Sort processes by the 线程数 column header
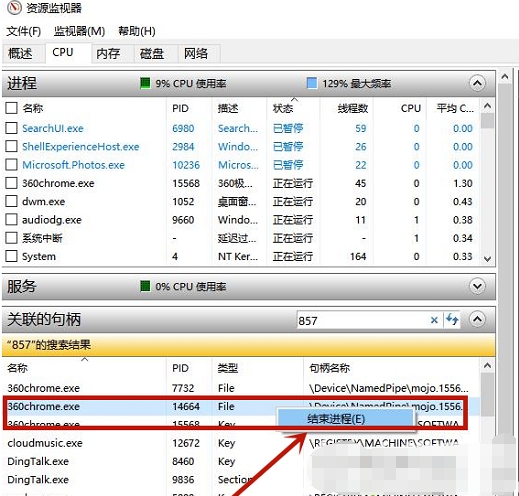Image resolution: width=519 pixels, height=496 pixels. [x=352, y=108]
